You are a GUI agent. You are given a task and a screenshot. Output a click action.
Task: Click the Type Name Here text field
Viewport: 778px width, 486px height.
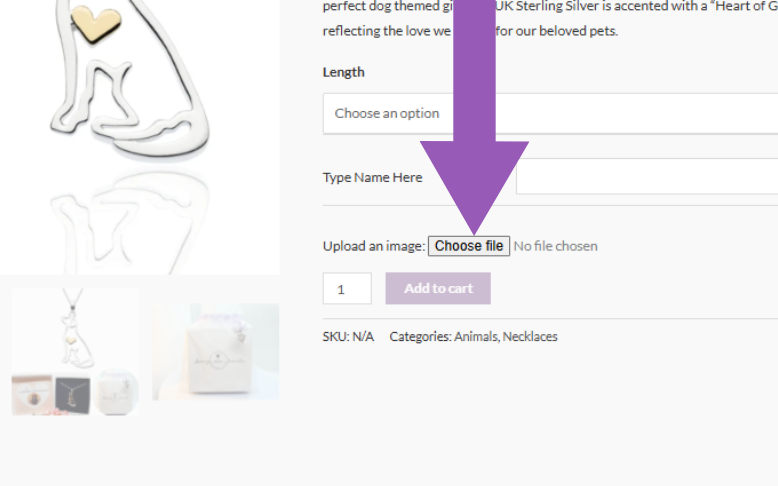[646, 177]
